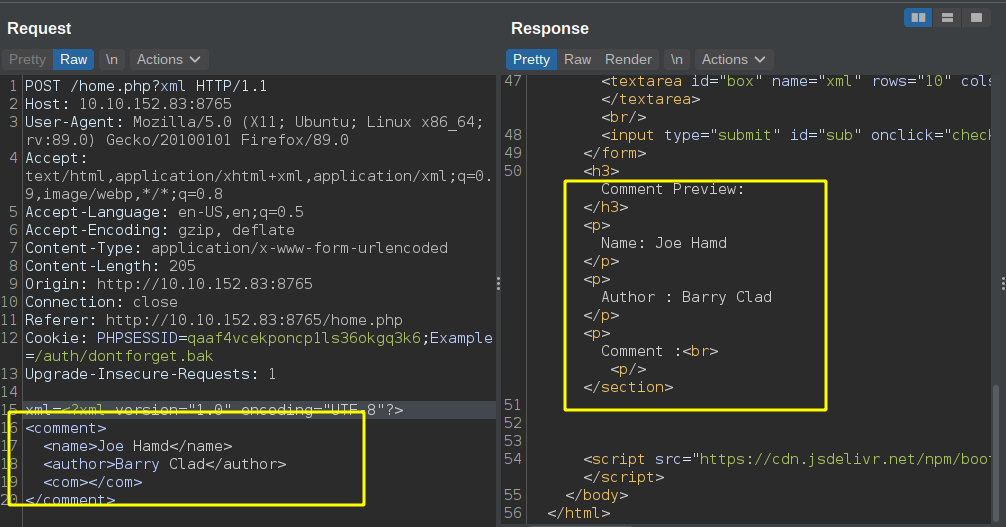Switch Request view to Raw tab
The height and width of the screenshot is (527, 1006).
coord(74,60)
